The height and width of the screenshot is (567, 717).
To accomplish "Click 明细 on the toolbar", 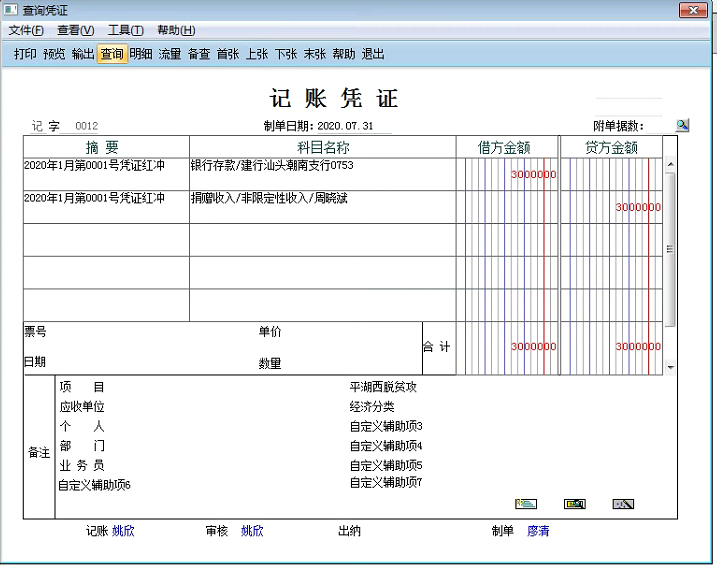I will coord(141,54).
